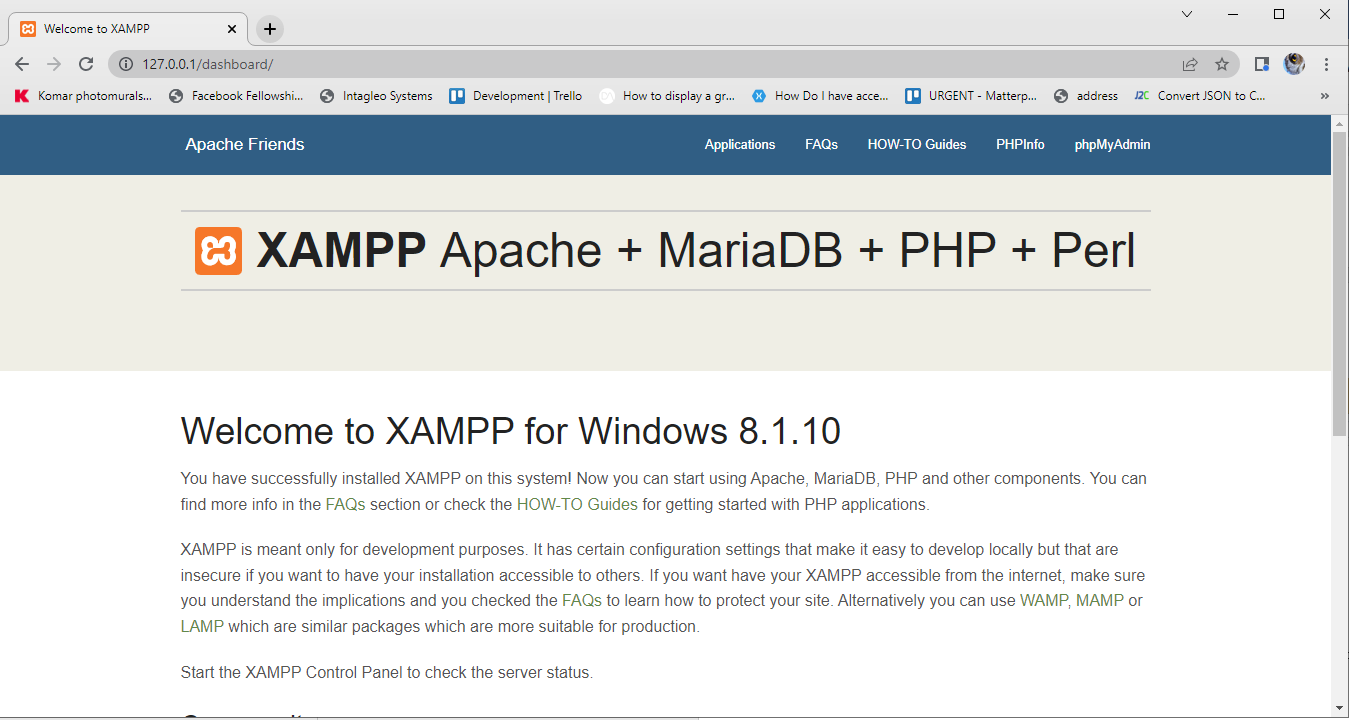Open a new tab with plus button
Image resolution: width=1349 pixels, height=720 pixels.
click(x=270, y=29)
